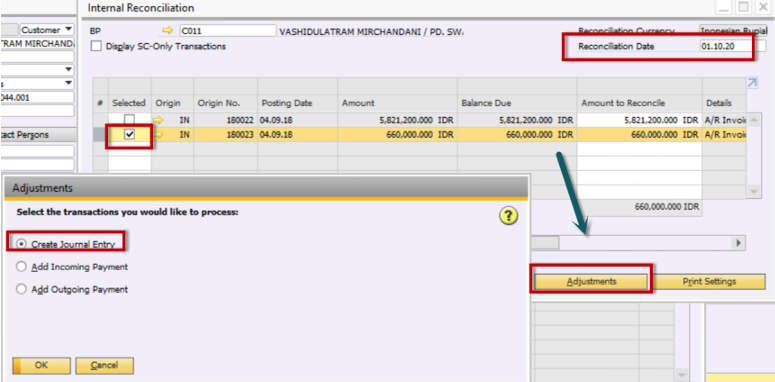Click the table's vertical scrollbar down arrow
This screenshot has width=775, height=382.
coord(753,191)
